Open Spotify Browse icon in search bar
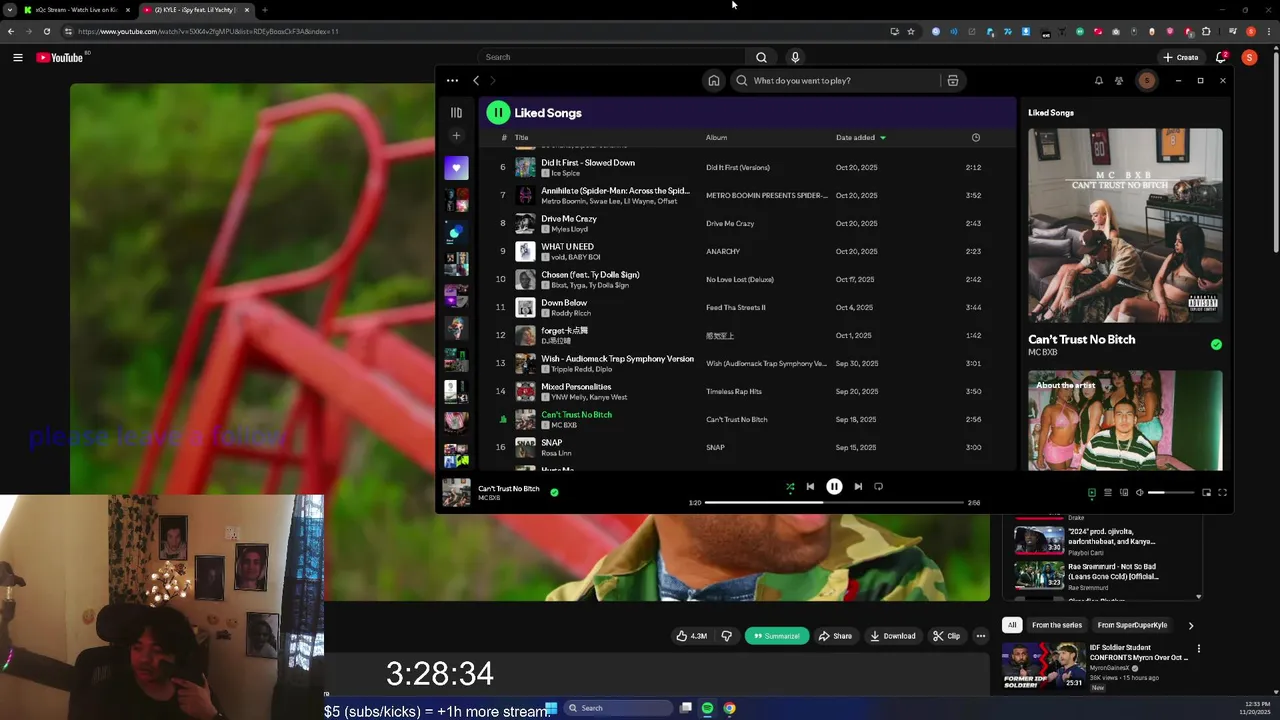Viewport: 1280px width, 720px height. click(953, 81)
